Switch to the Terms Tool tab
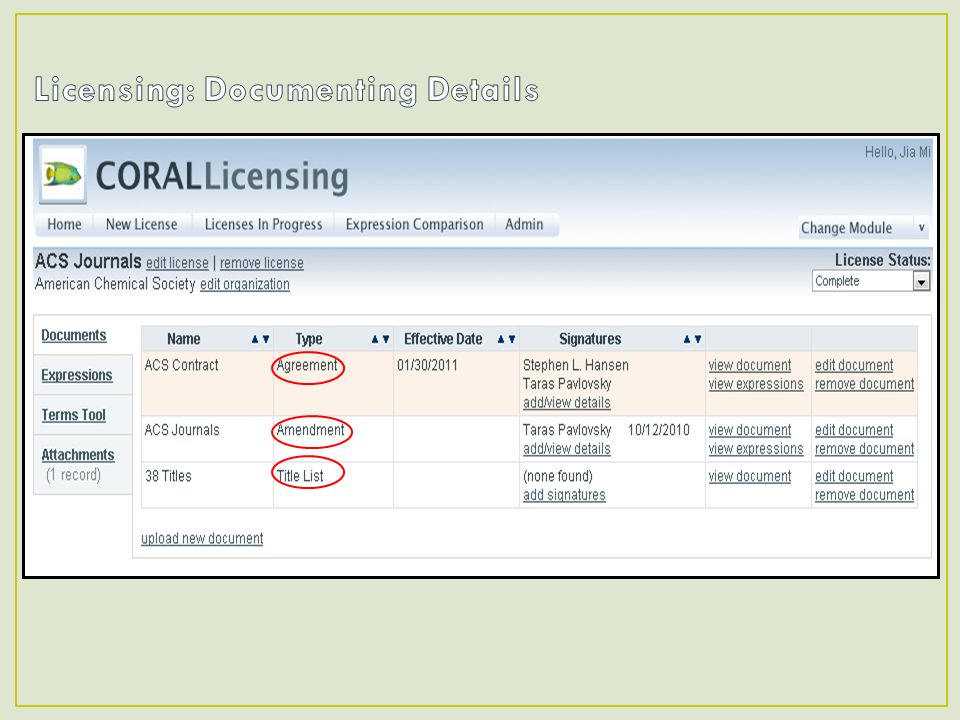The width and height of the screenshot is (960, 720). pyautogui.click(x=73, y=415)
